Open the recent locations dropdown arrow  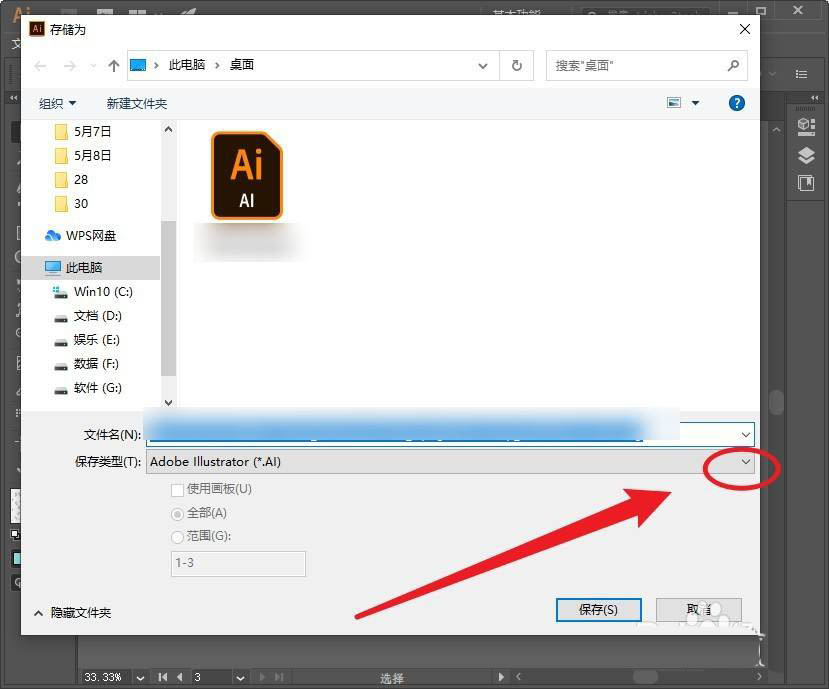(93, 66)
